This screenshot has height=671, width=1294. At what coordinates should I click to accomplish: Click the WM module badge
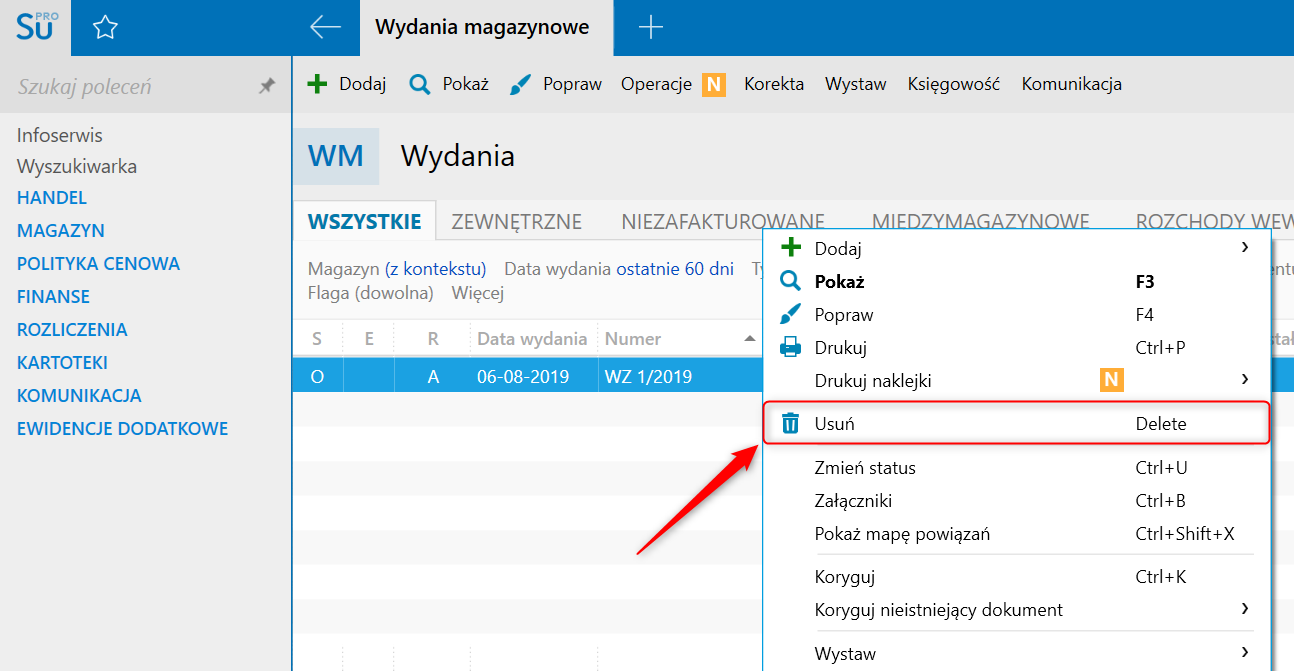tap(336, 156)
